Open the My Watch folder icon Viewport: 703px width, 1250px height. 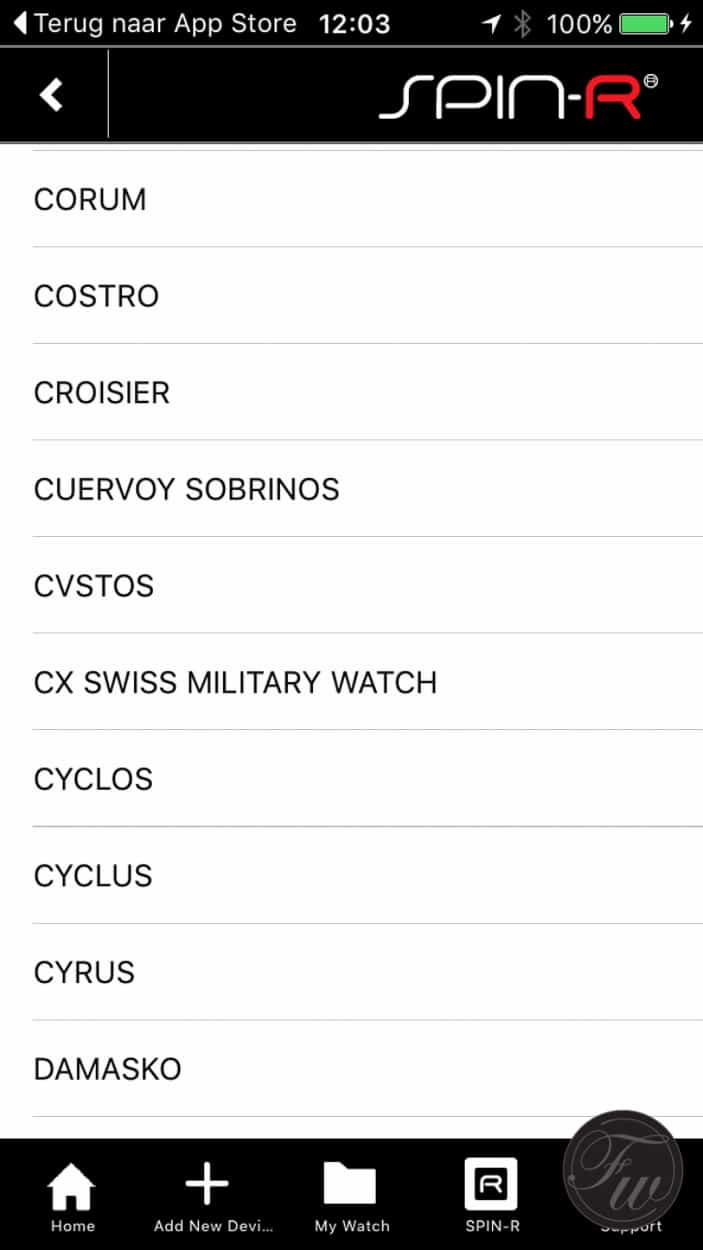pyautogui.click(x=350, y=1185)
